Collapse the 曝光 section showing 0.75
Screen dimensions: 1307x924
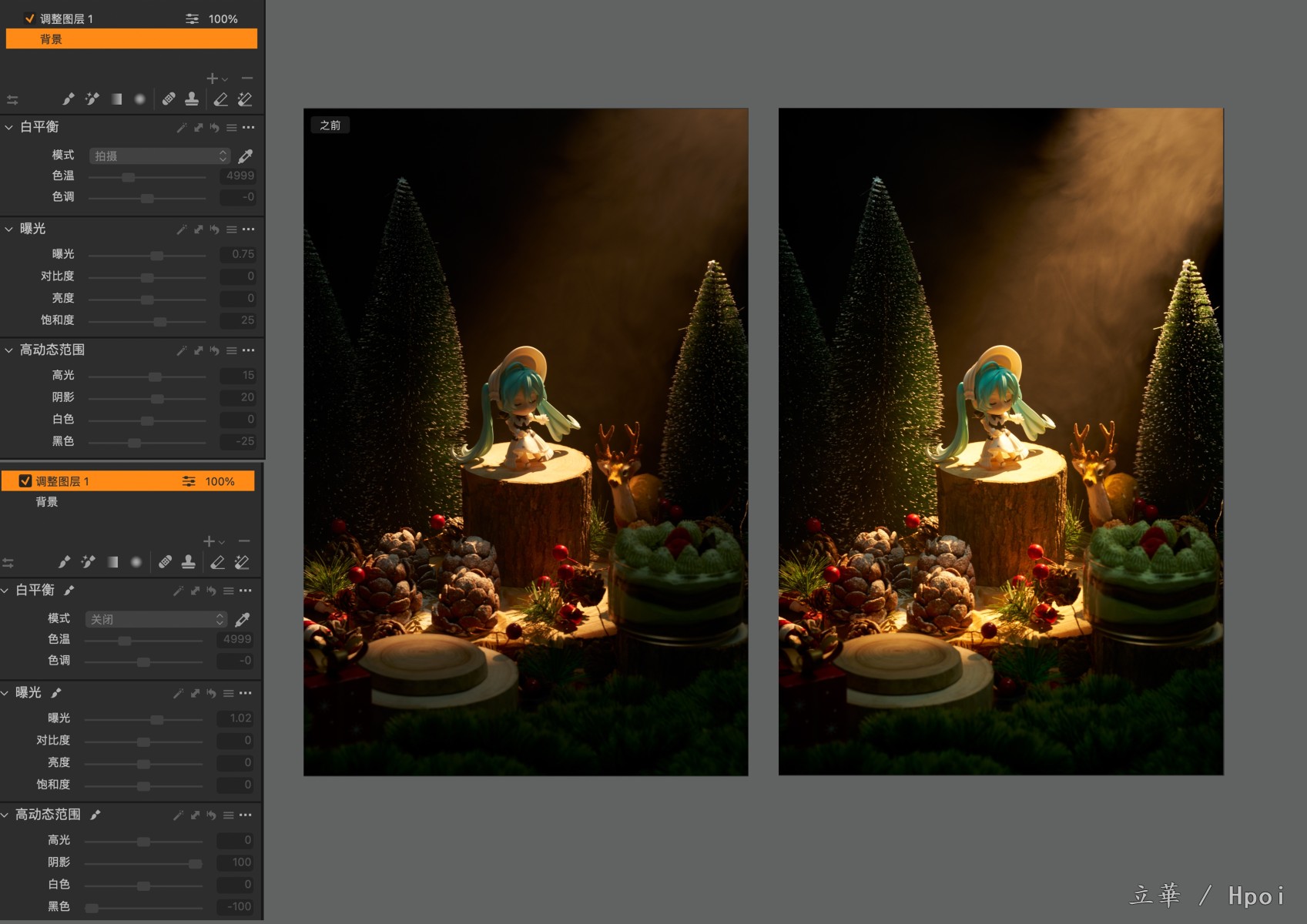pos(9,229)
